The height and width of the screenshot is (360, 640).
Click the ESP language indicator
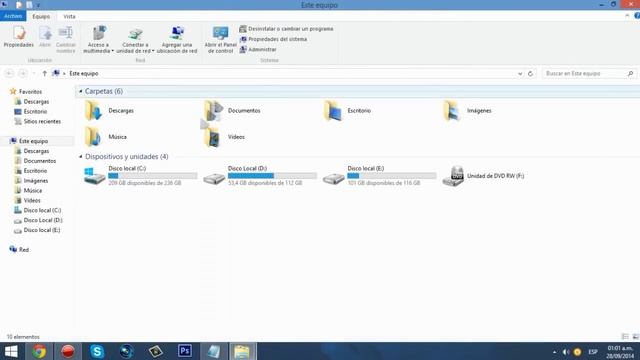coord(593,352)
